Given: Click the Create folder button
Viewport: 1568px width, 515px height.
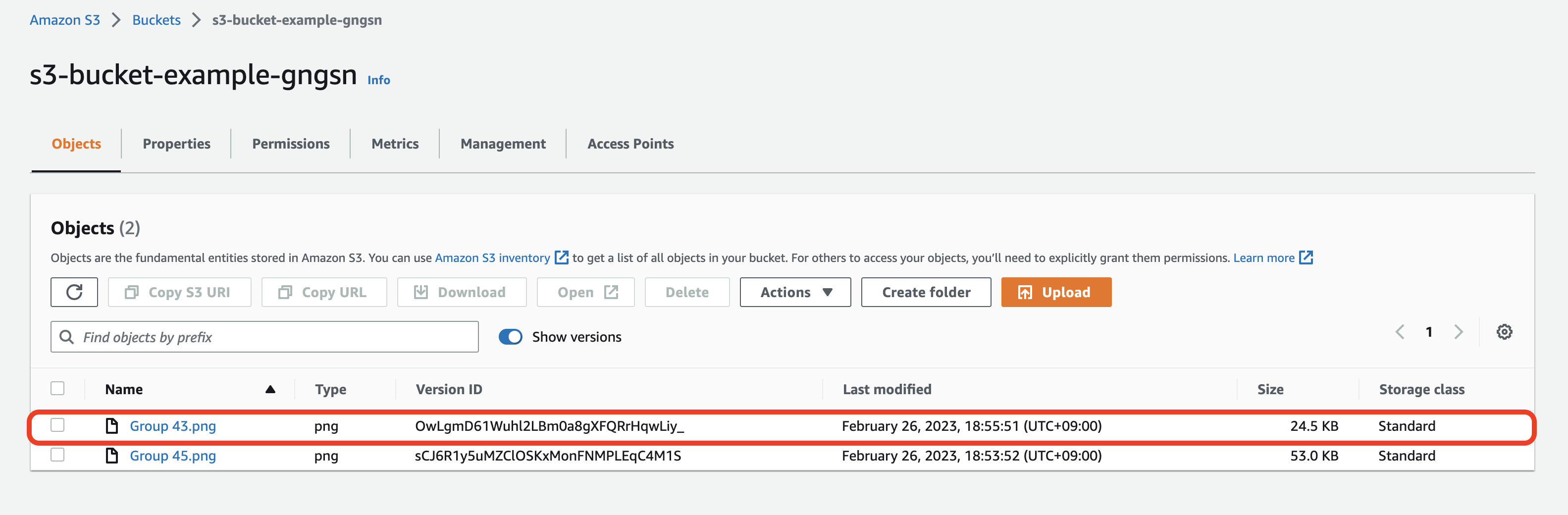Looking at the screenshot, I should pos(926,292).
